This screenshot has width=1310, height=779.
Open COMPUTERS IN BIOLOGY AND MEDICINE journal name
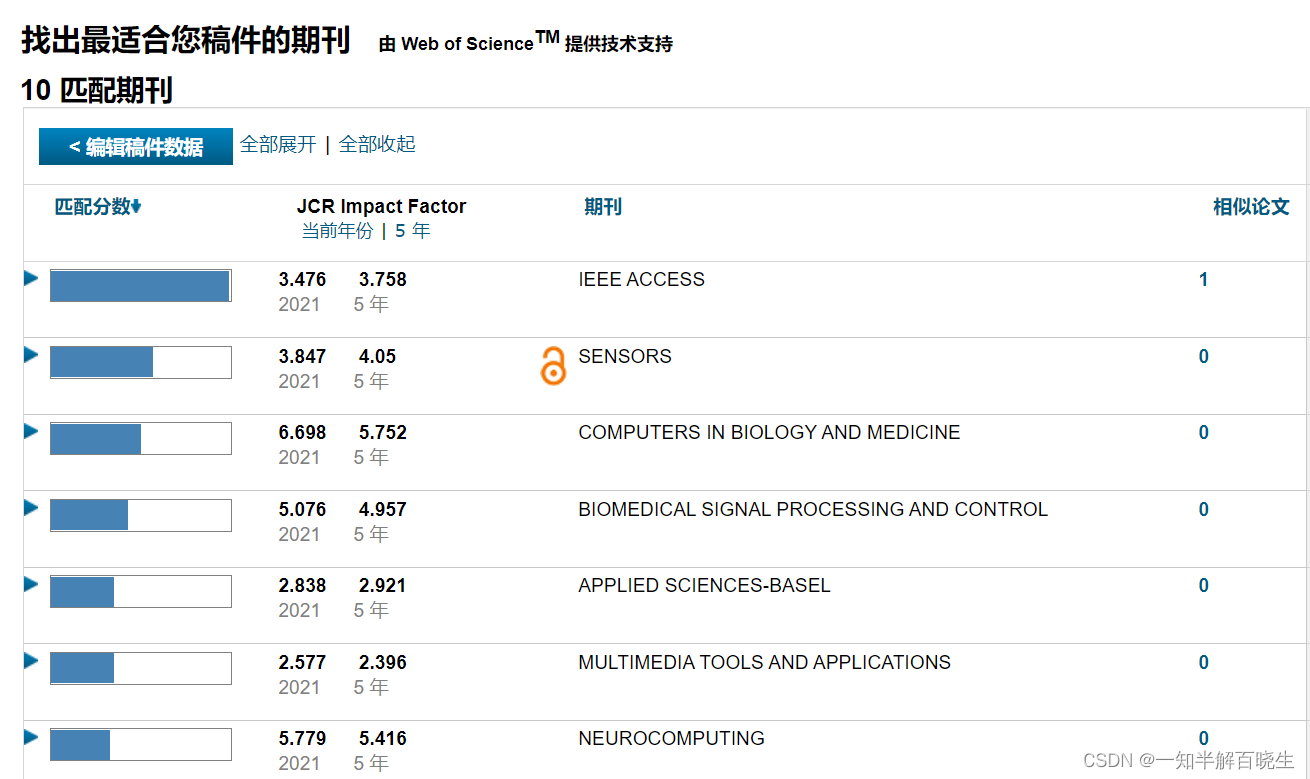coord(769,432)
